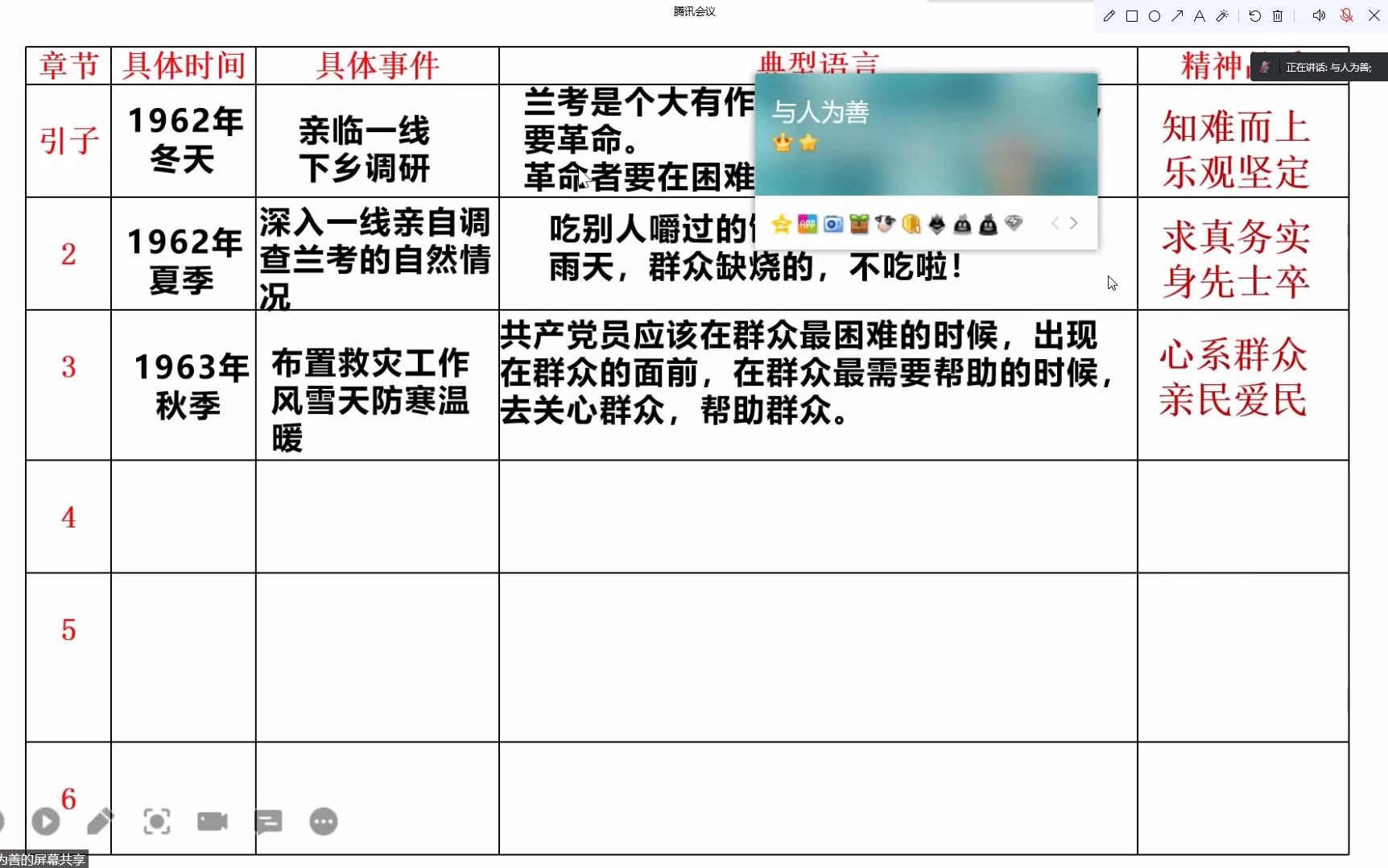
Task: Click the blue camera badge icon
Action: coord(833,224)
